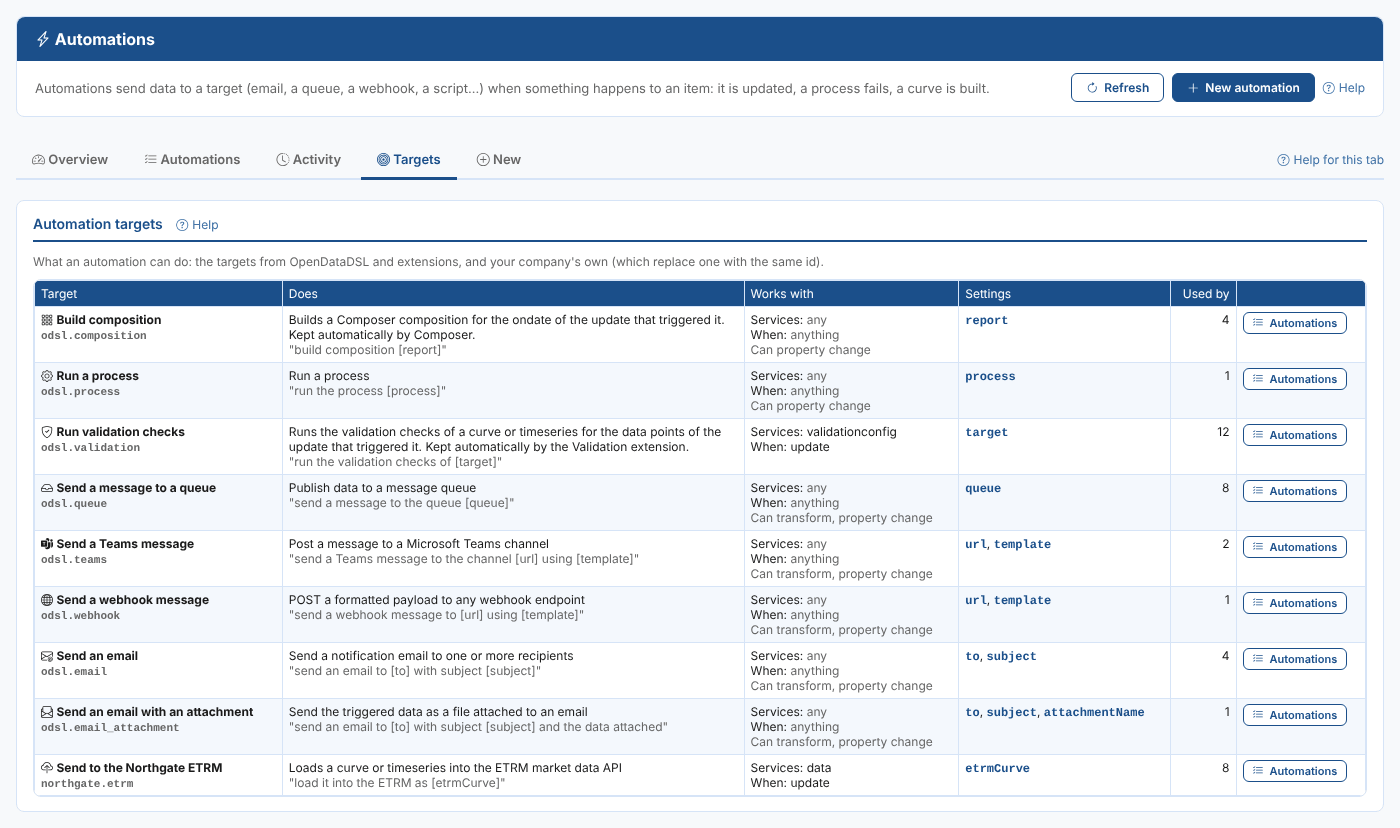Switch to the Overview tab
The width and height of the screenshot is (1400, 828).
70,159
